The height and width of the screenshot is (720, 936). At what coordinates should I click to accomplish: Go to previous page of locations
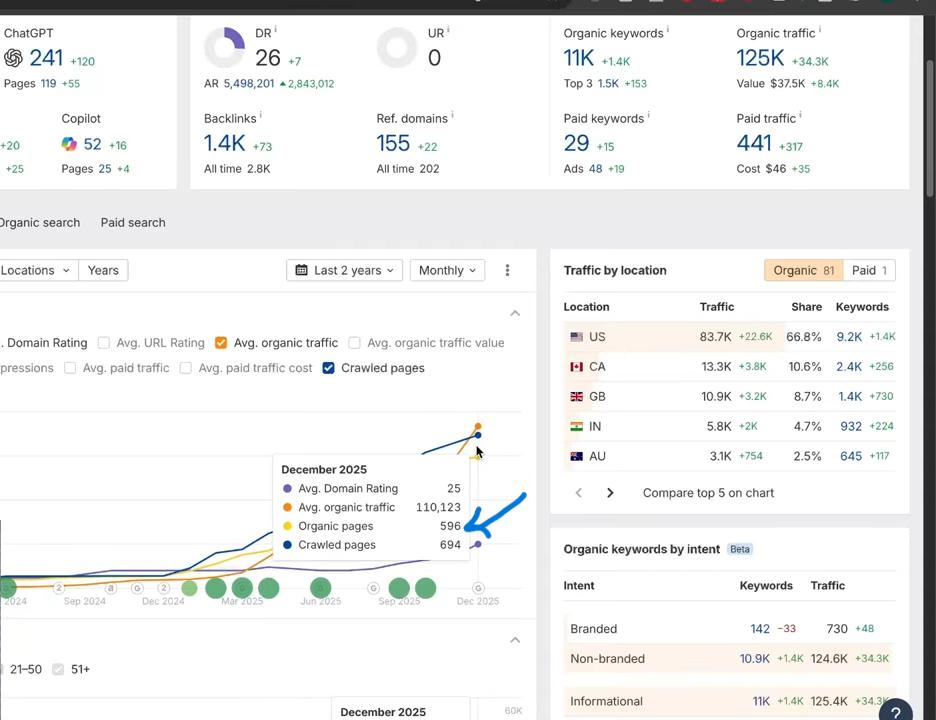click(578, 493)
